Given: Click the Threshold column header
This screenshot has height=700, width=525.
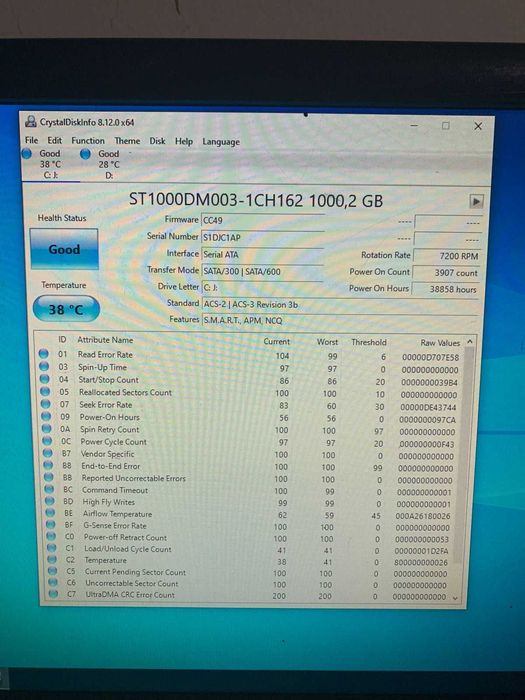Looking at the screenshot, I should pos(369,342).
